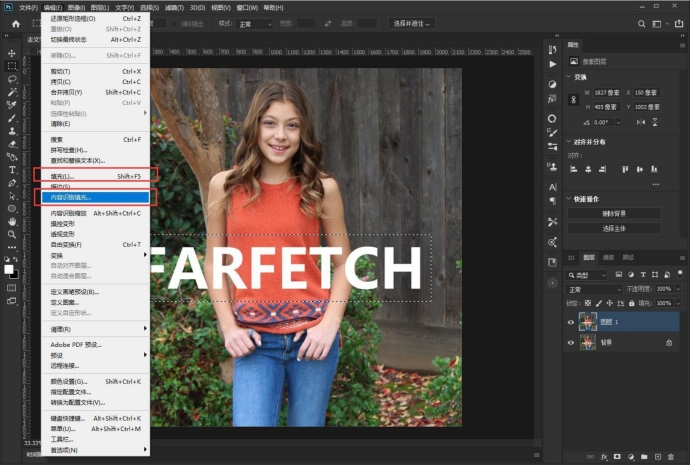The height and width of the screenshot is (465, 690).
Task: Click the foreground color swatch
Action: click(8, 269)
